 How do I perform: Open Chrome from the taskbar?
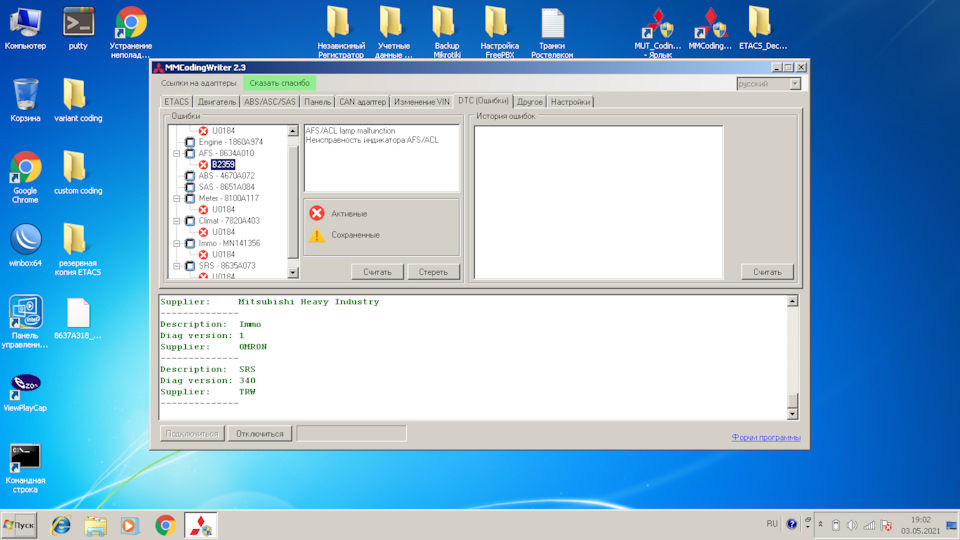pos(165,525)
